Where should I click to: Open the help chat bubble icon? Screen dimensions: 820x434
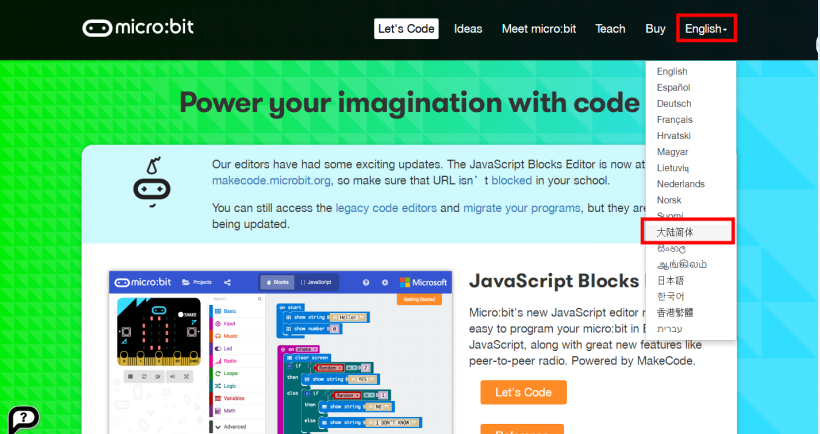tap(24, 419)
